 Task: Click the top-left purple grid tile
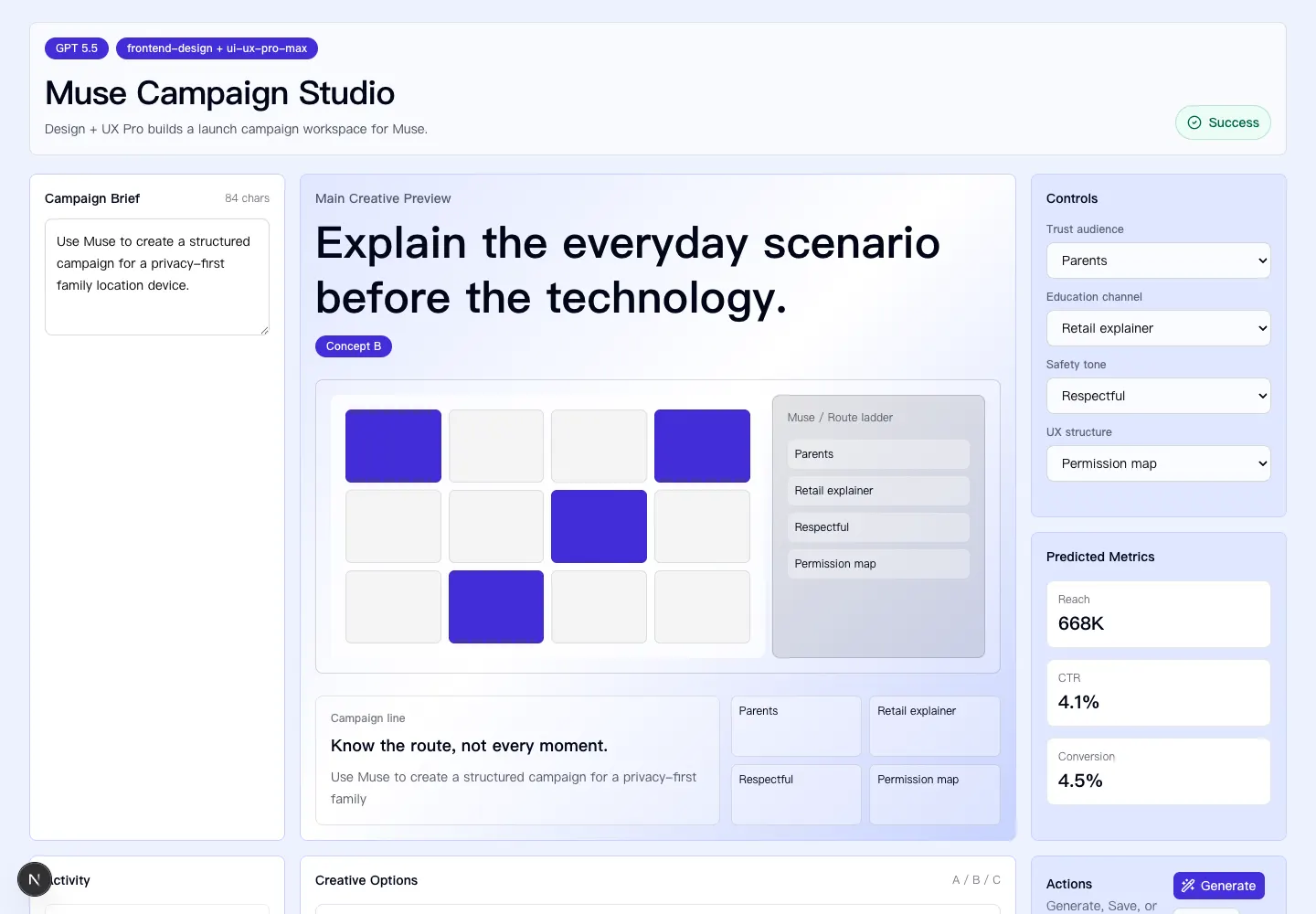[x=393, y=446]
